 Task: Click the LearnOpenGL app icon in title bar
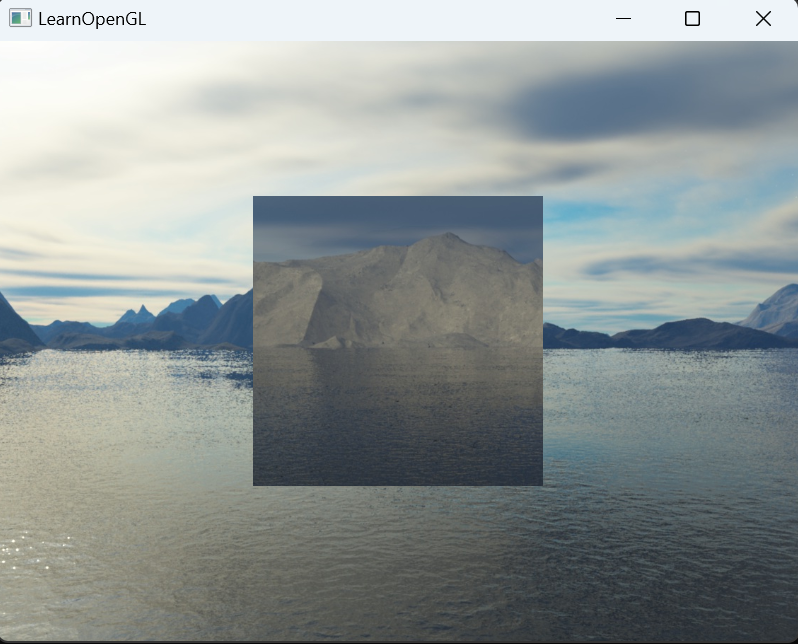pos(20,18)
